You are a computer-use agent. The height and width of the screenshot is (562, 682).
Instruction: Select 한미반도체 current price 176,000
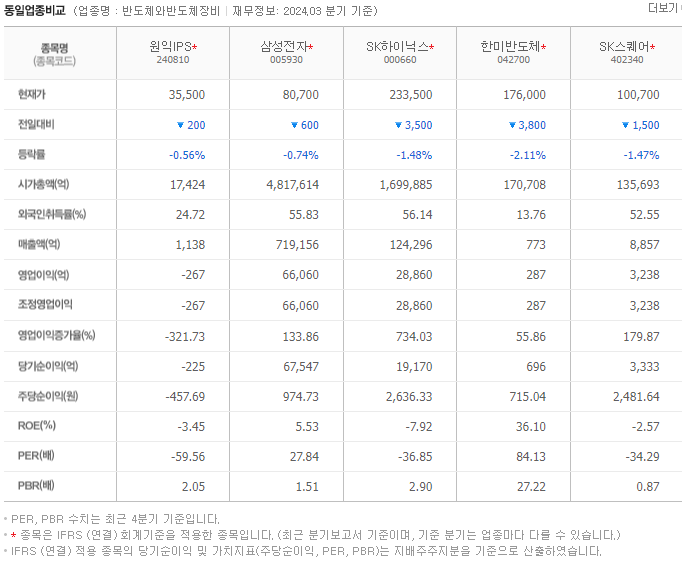[x=524, y=95]
